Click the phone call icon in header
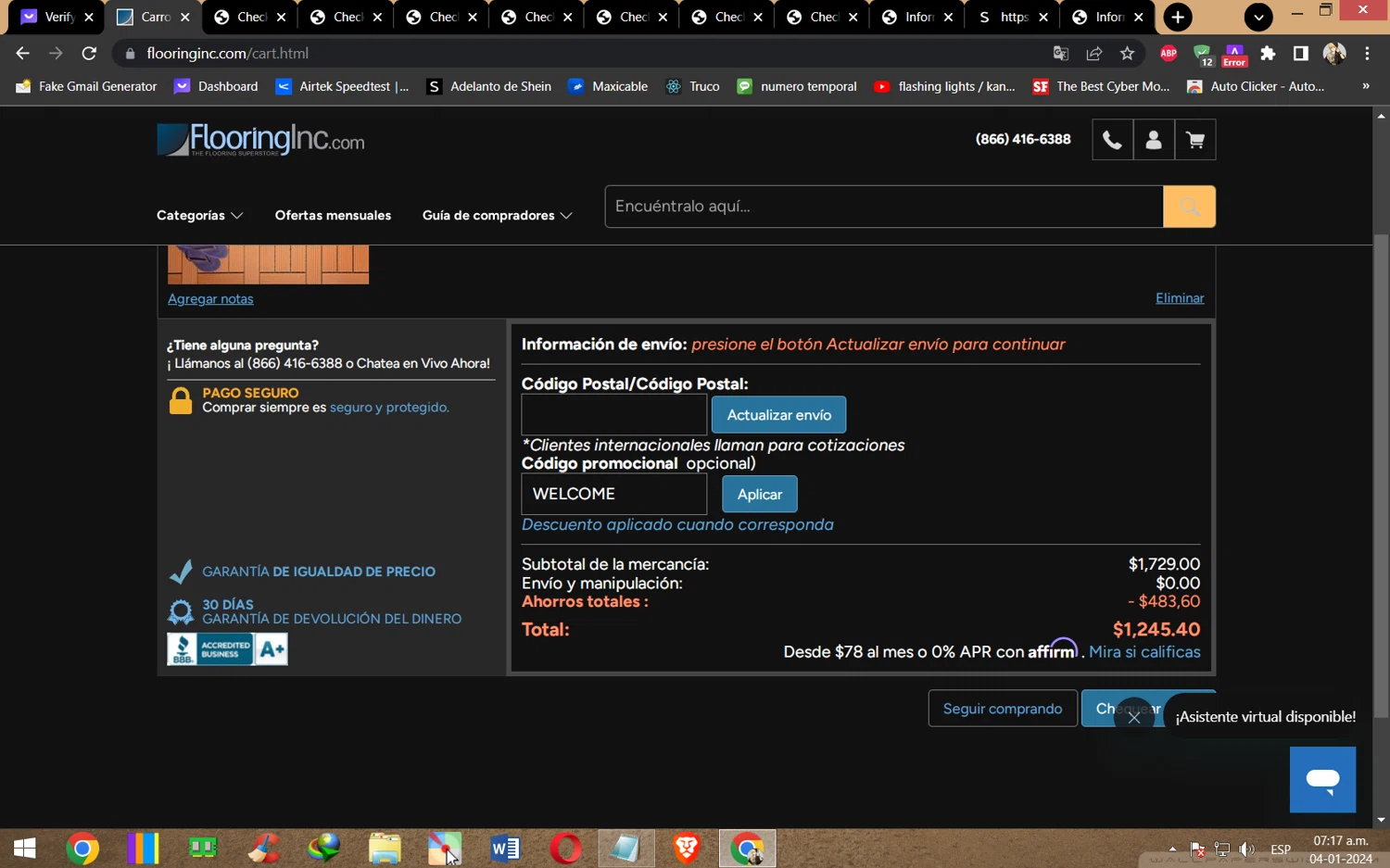Screen dimensions: 1390x868 1112,140
